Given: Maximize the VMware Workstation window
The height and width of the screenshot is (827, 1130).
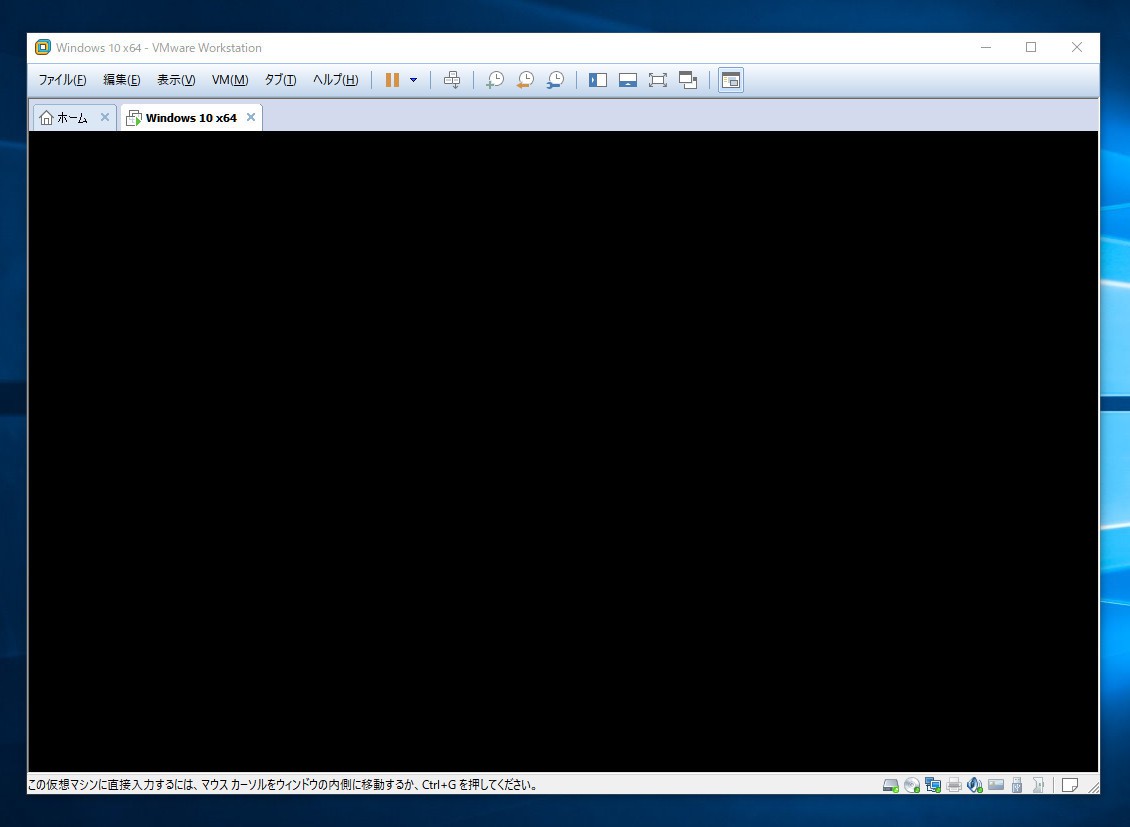Looking at the screenshot, I should [1031, 48].
